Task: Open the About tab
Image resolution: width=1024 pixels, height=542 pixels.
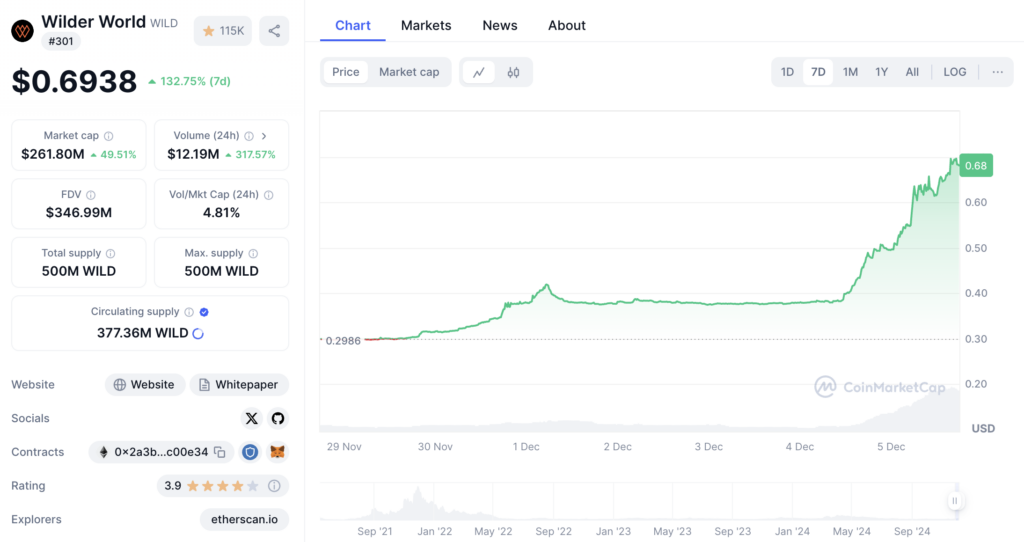Action: pyautogui.click(x=566, y=25)
